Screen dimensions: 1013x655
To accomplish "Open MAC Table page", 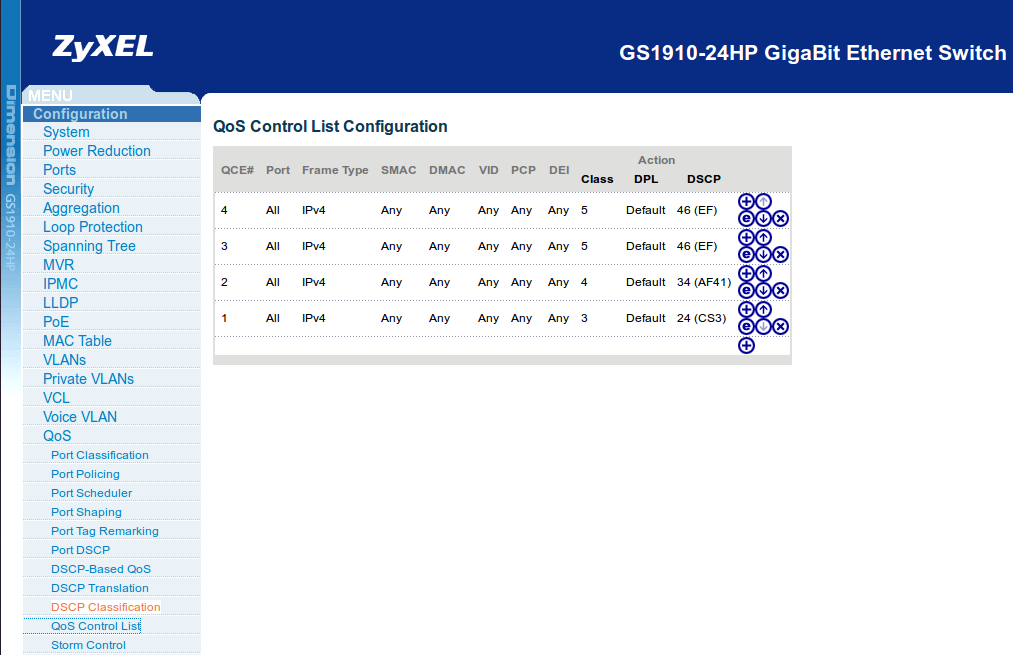I will (77, 341).
